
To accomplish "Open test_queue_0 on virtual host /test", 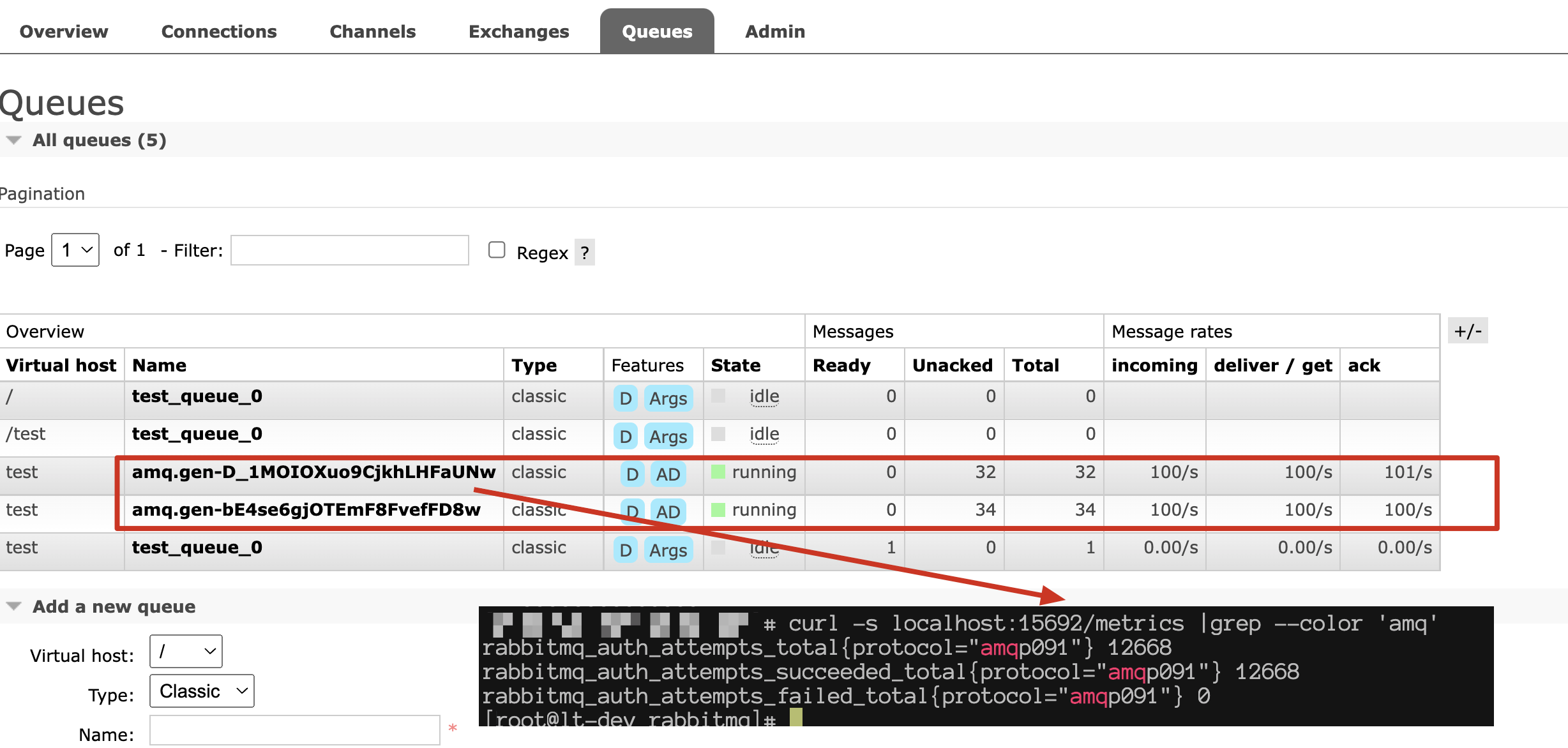I will 197,434.
